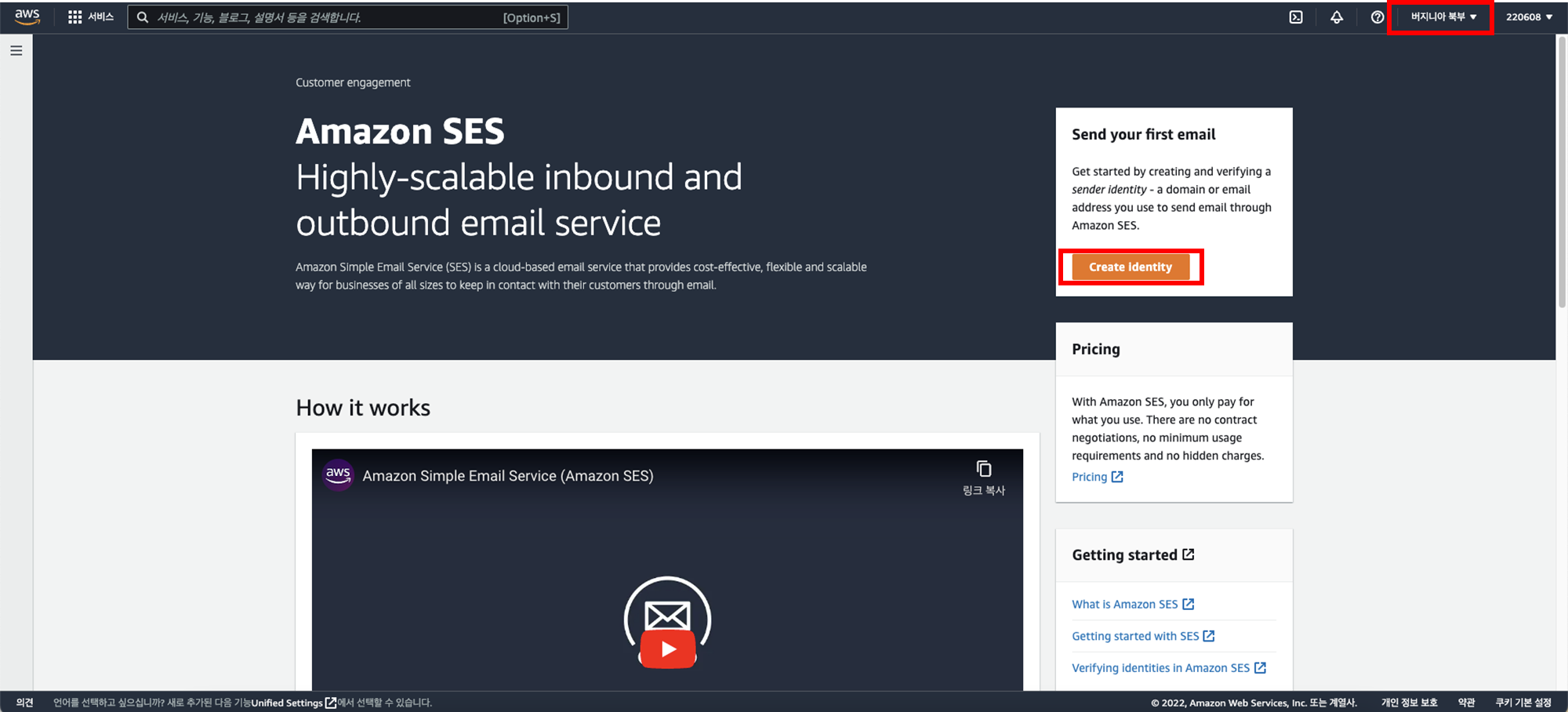This screenshot has width=1568, height=712.
Task: Click the AWS logo home icon
Action: [x=27, y=17]
